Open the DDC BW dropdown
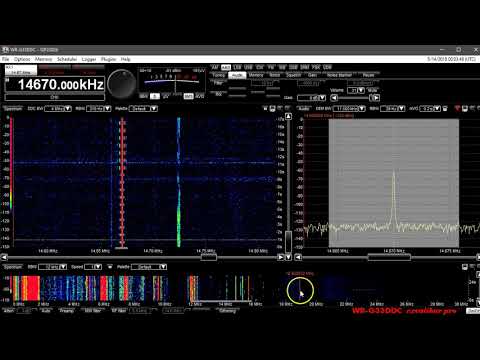This screenshot has height=360, width=480. coord(58,109)
